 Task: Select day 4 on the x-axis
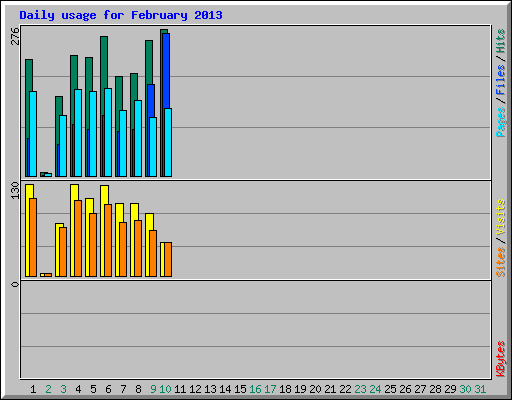pos(78,389)
